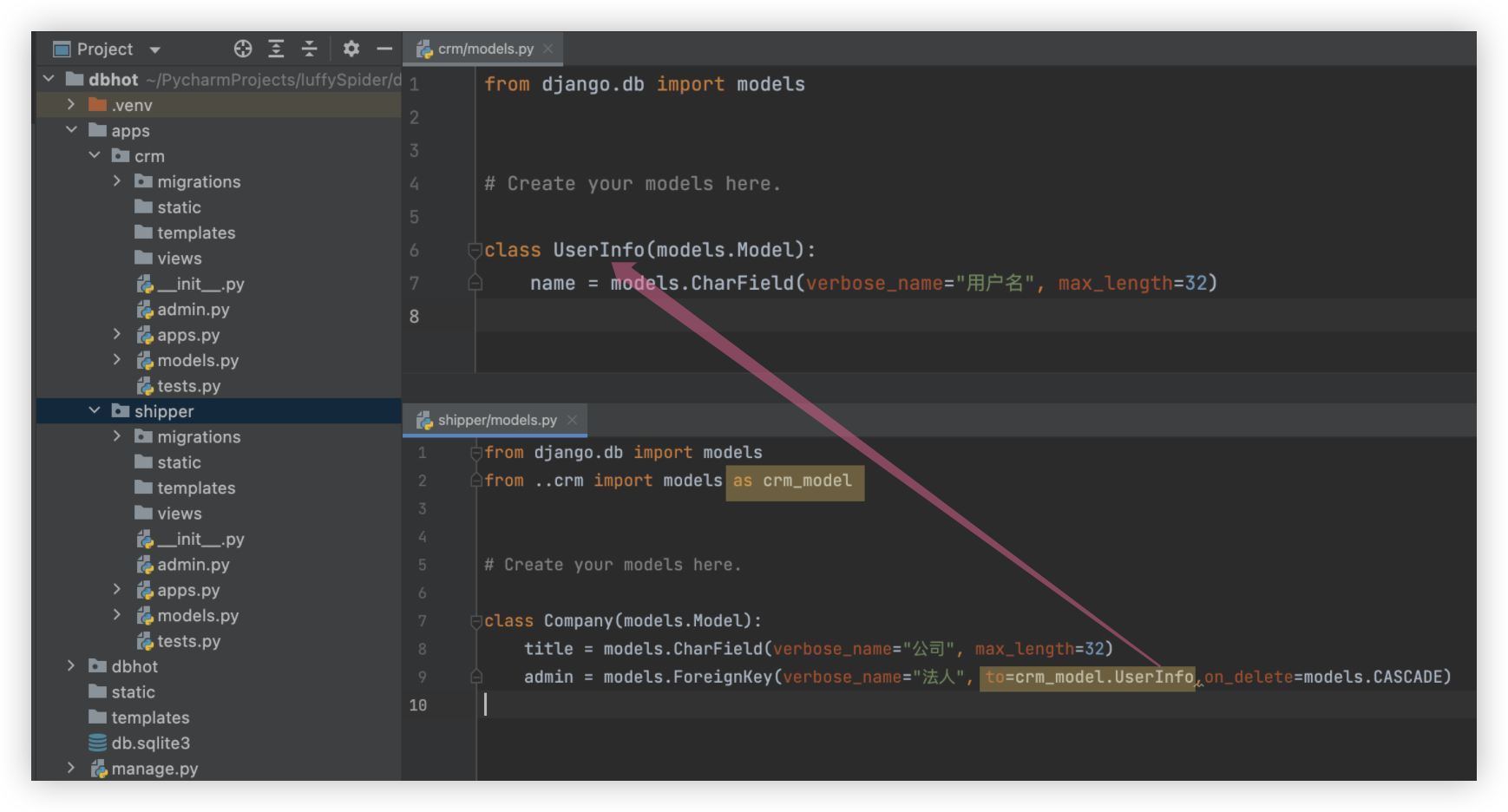
Task: Click the db.sqlite3 database file icon
Action: tap(98, 743)
